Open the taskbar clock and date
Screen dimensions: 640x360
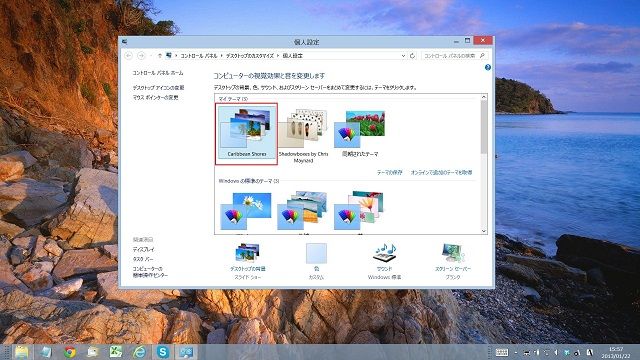click(x=616, y=352)
